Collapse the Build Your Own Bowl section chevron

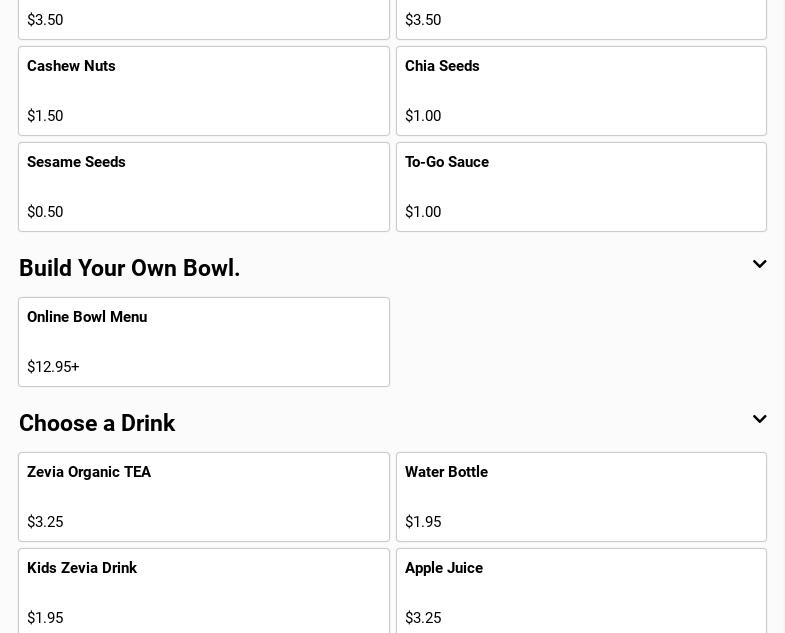click(x=759, y=265)
